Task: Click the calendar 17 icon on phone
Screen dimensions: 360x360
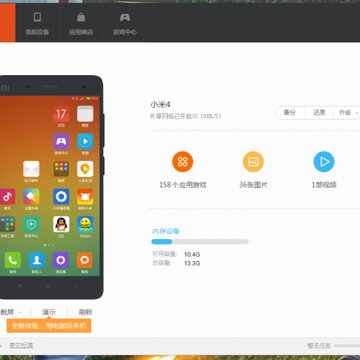Action: coord(61,114)
